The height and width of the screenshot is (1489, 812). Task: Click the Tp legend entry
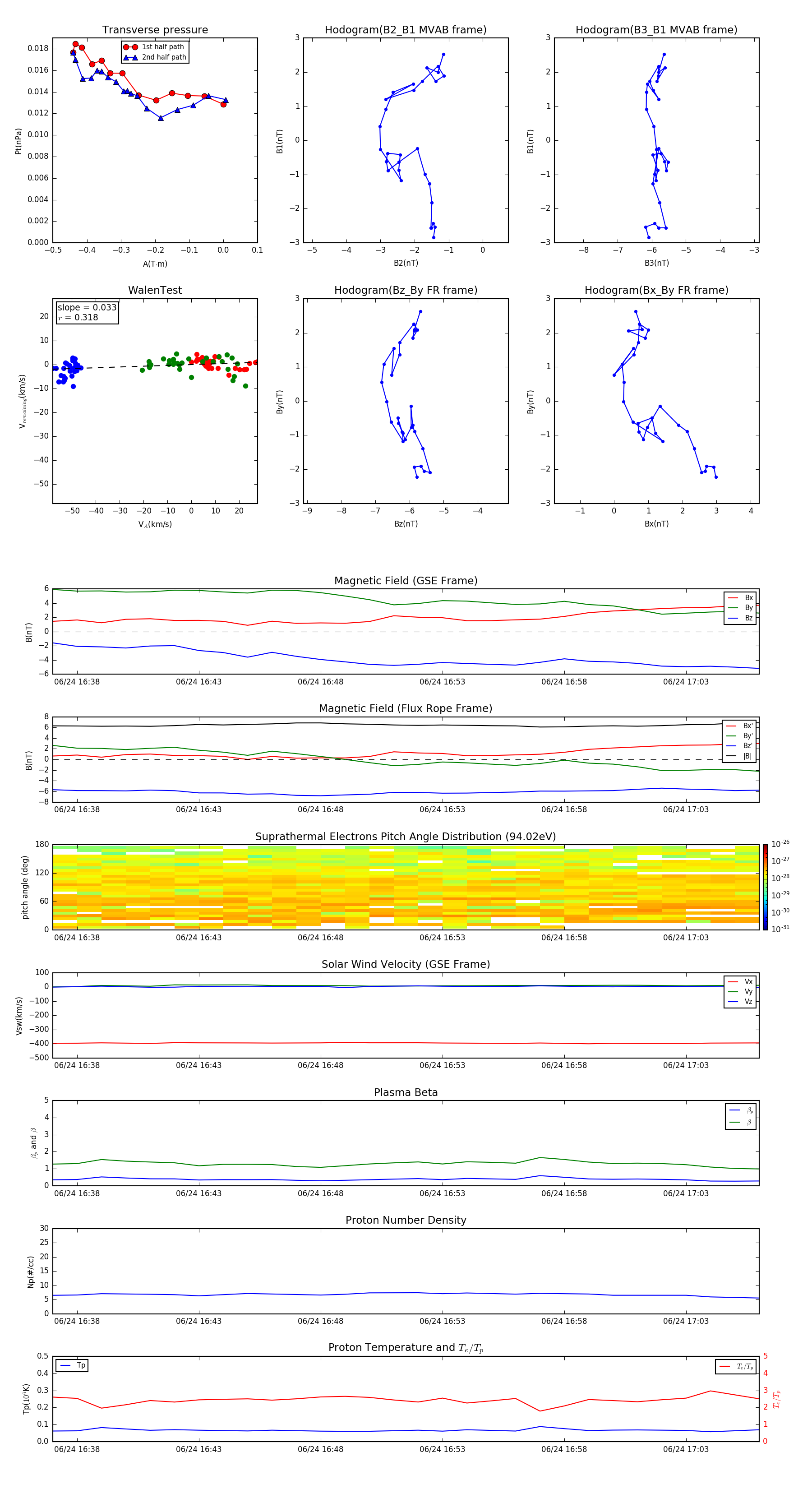[72, 1365]
